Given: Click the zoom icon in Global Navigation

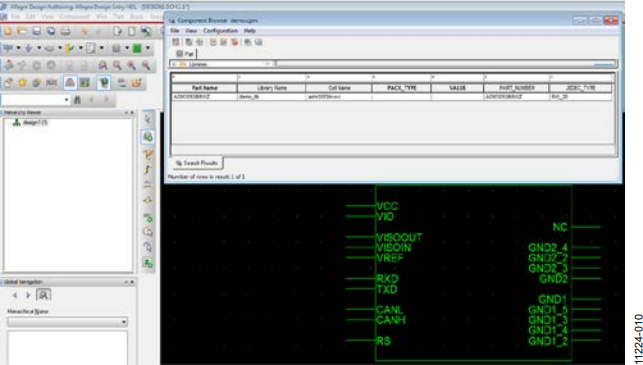Looking at the screenshot, I should pyautogui.click(x=43, y=295).
